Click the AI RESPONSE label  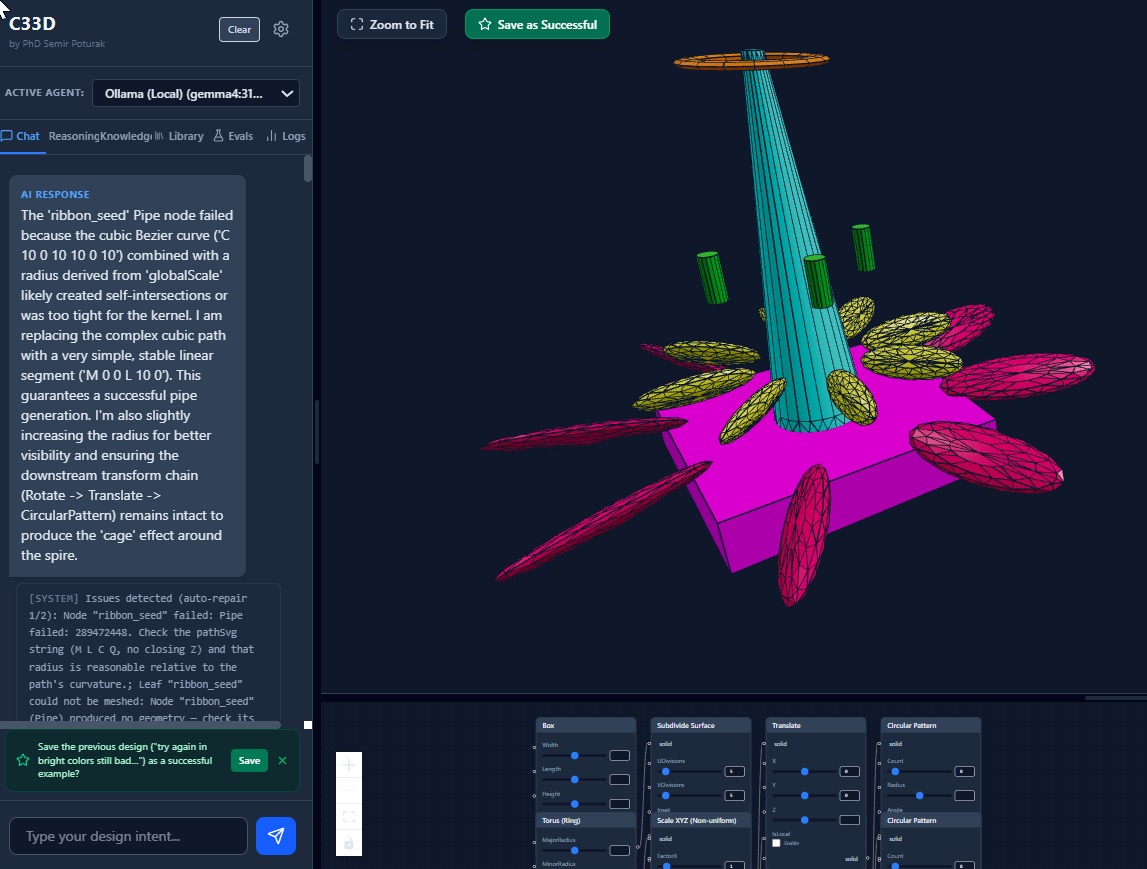55,195
